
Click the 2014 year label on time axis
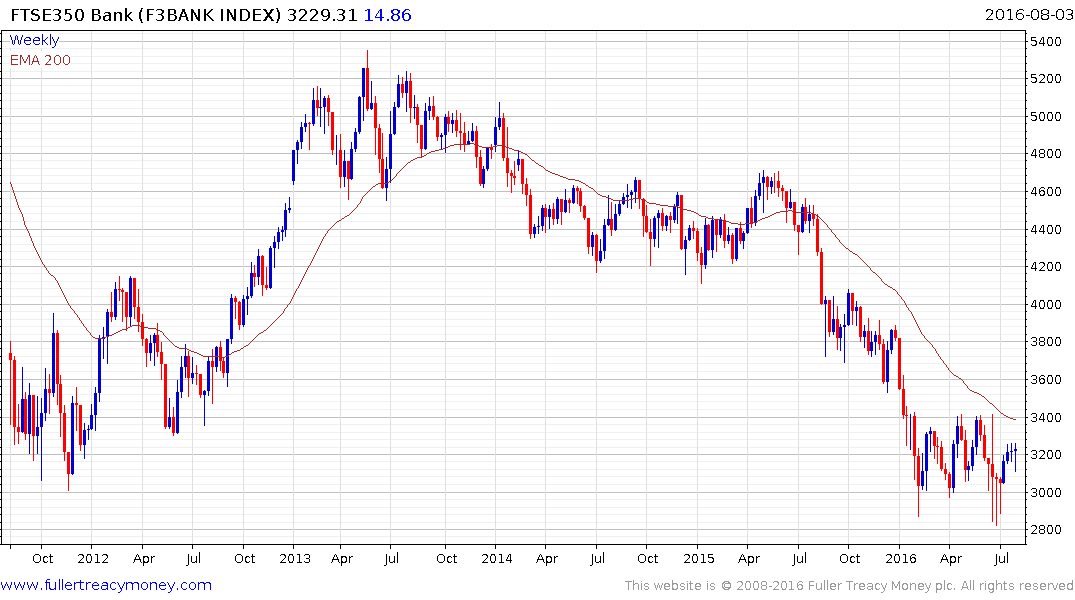(x=497, y=558)
